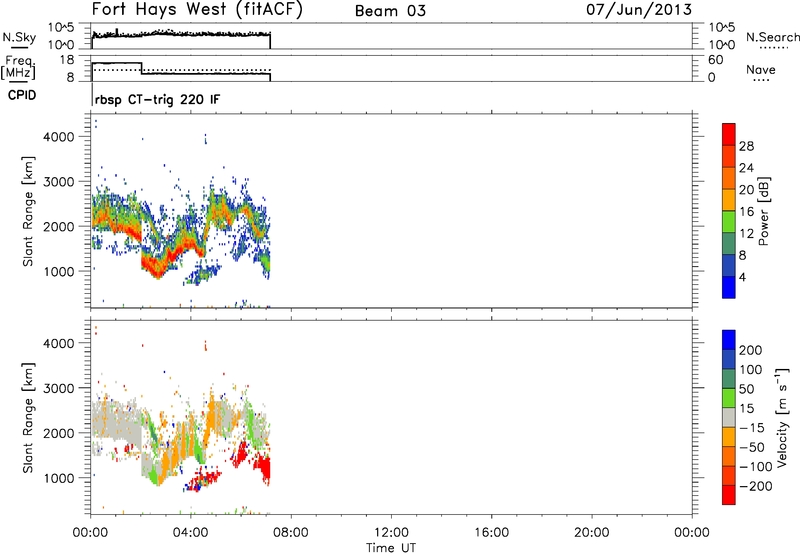Click the "rbsp CT-trig 220 IF" text
The height and width of the screenshot is (554, 800).
click(x=158, y=99)
